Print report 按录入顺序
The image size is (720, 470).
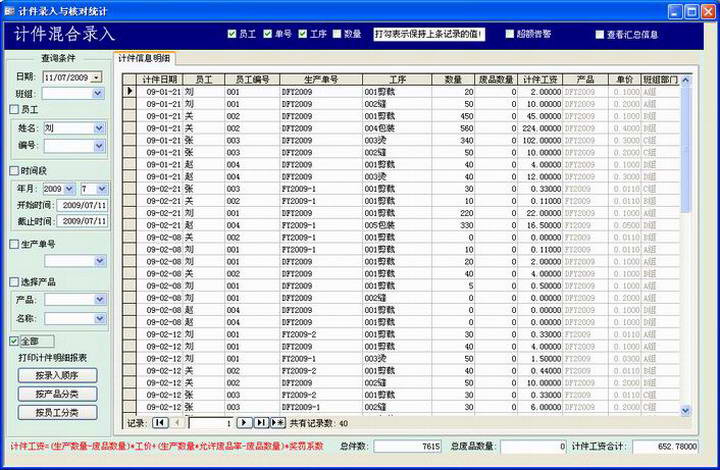coord(57,375)
